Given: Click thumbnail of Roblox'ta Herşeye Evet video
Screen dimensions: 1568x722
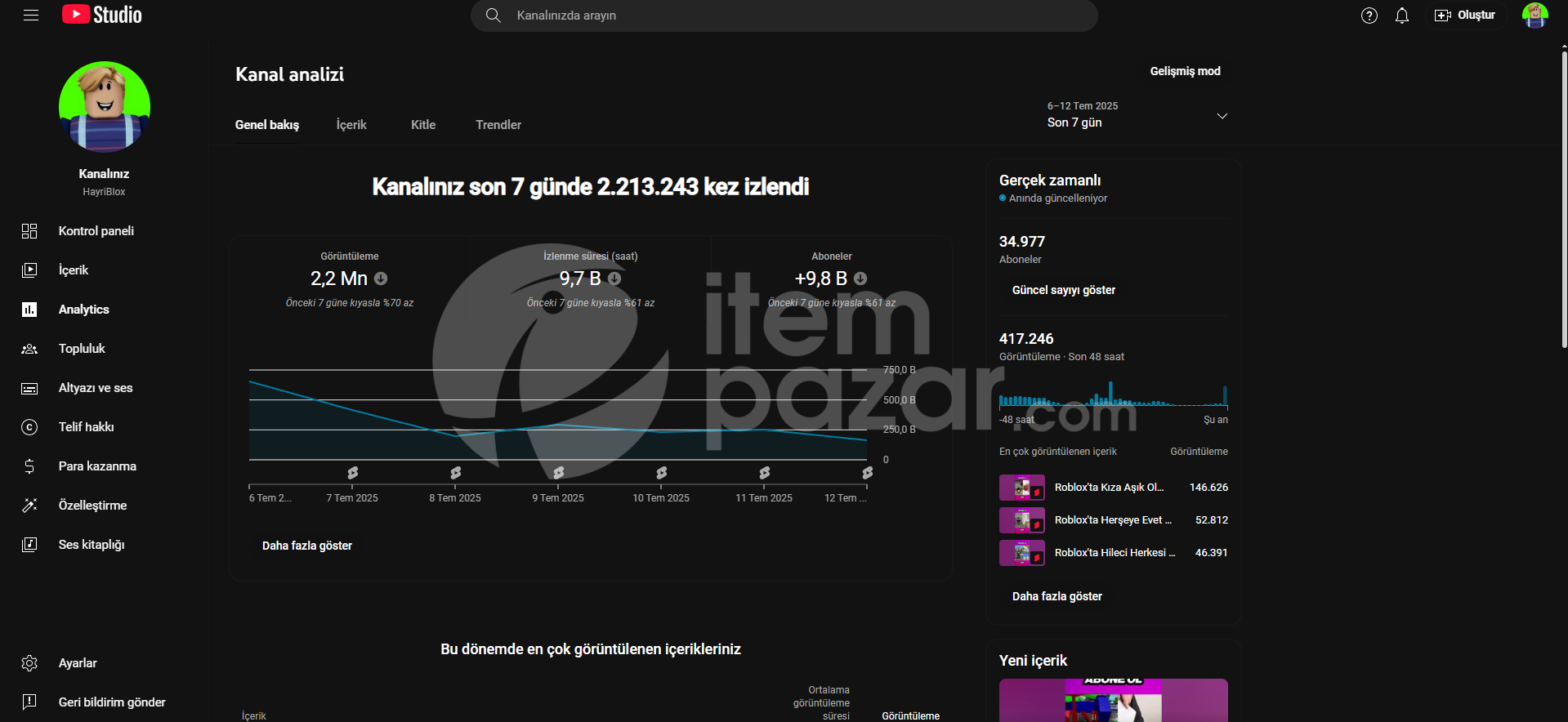Looking at the screenshot, I should point(1022,520).
